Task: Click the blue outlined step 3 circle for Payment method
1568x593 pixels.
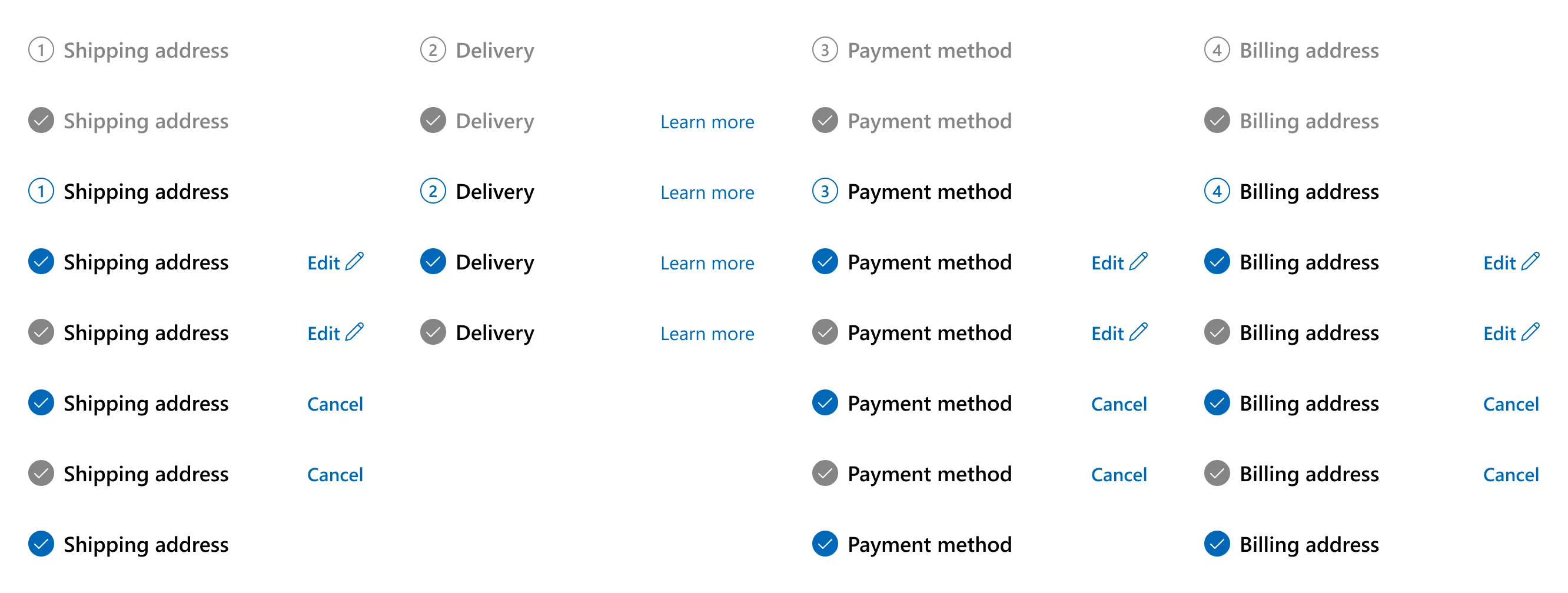Action: coord(825,191)
